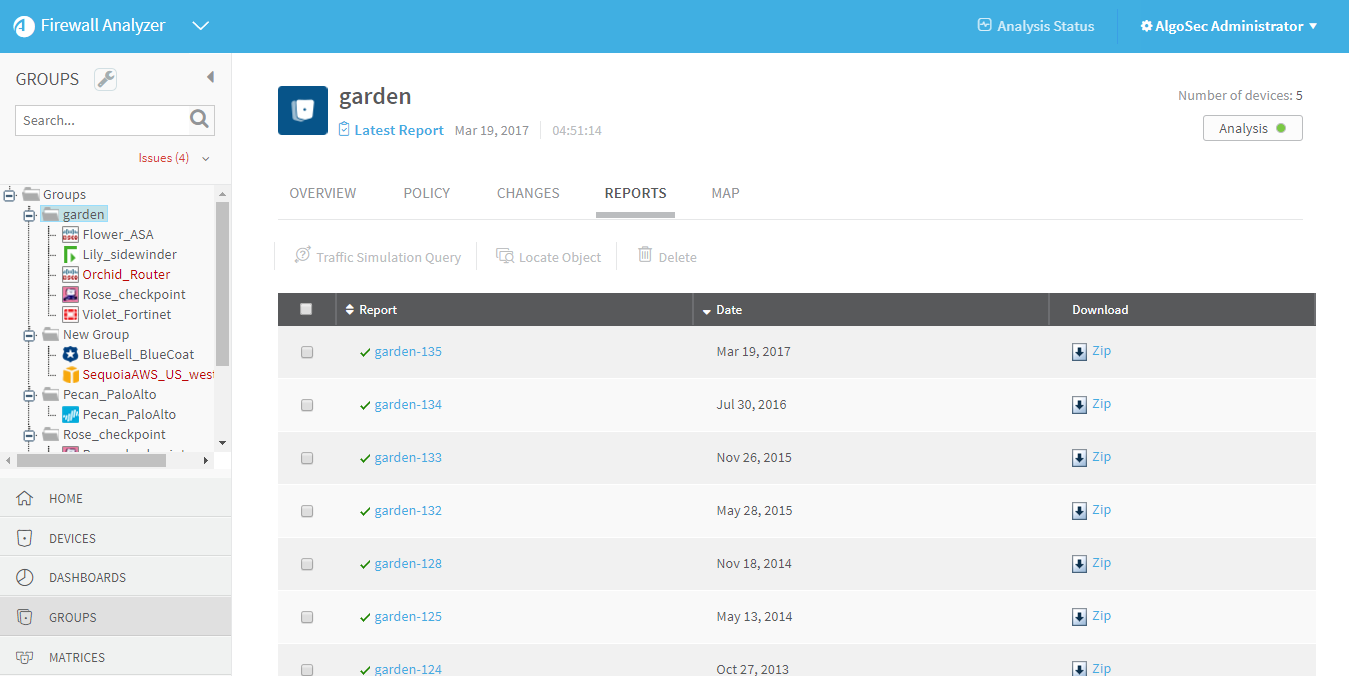Viewport: 1349px width, 676px height.
Task: Click the Locate Object icon
Action: click(505, 257)
